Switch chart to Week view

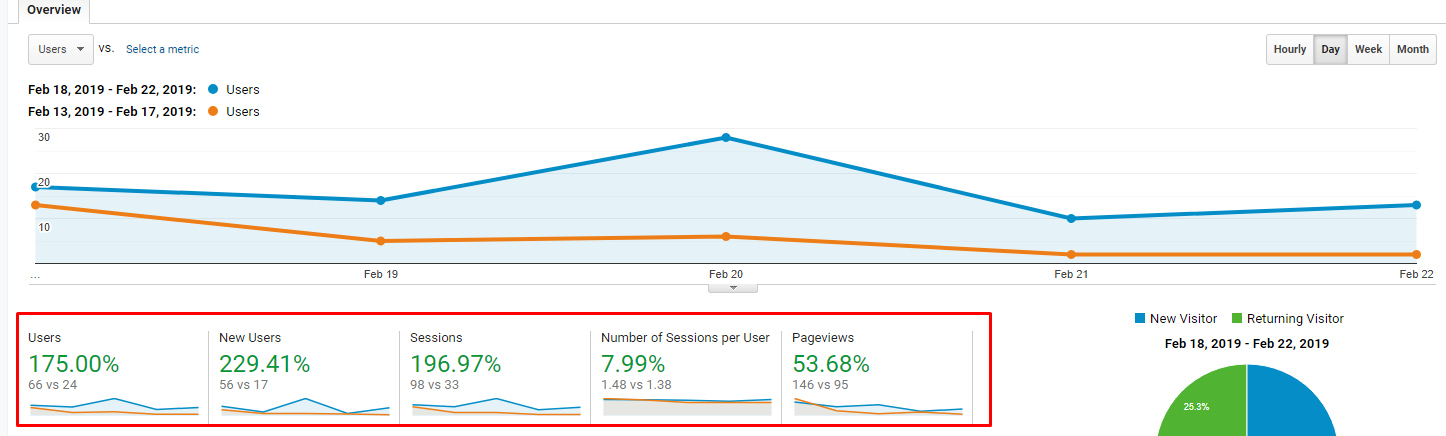coord(1368,50)
